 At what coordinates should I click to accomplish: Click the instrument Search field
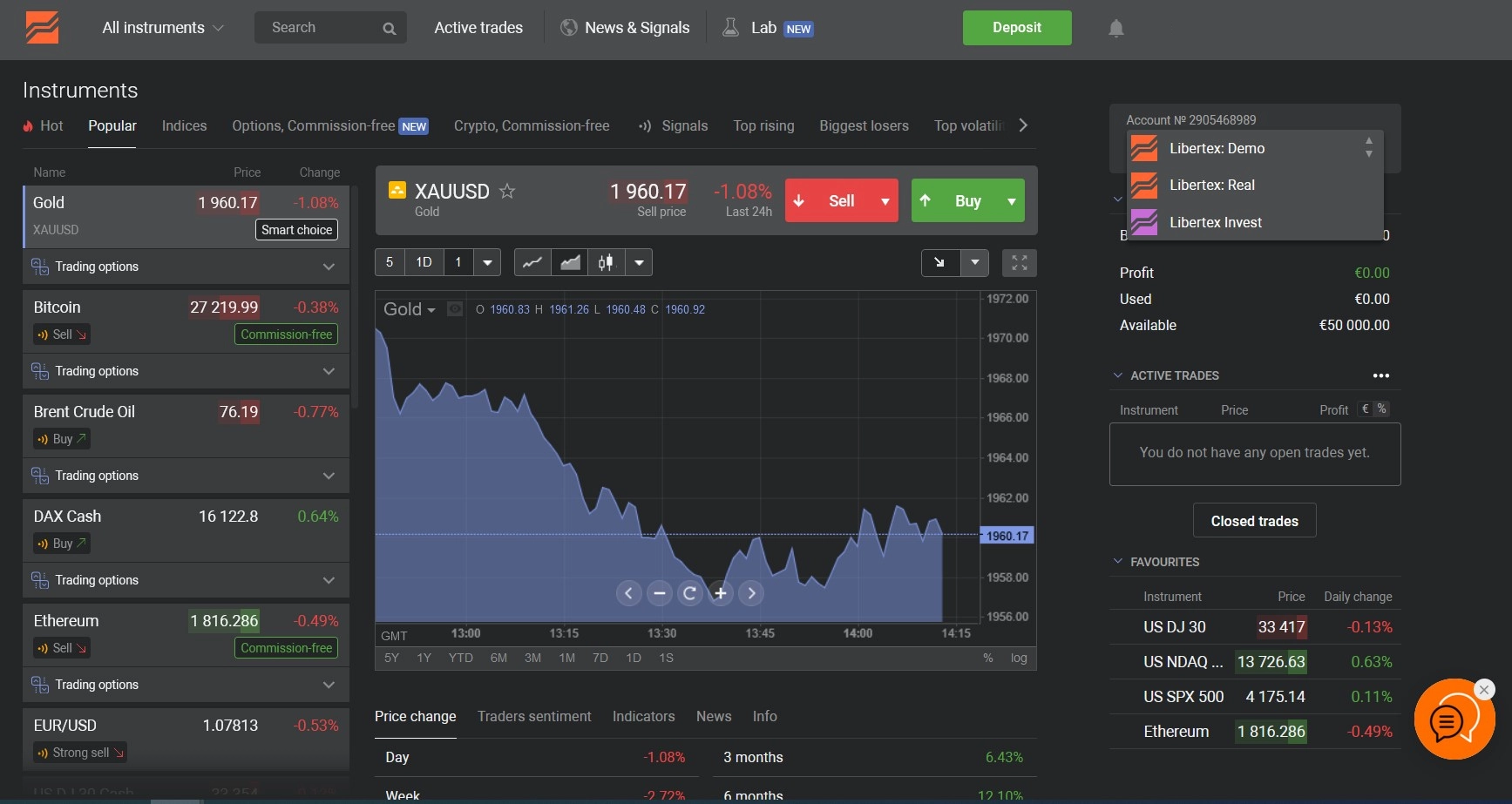point(322,28)
